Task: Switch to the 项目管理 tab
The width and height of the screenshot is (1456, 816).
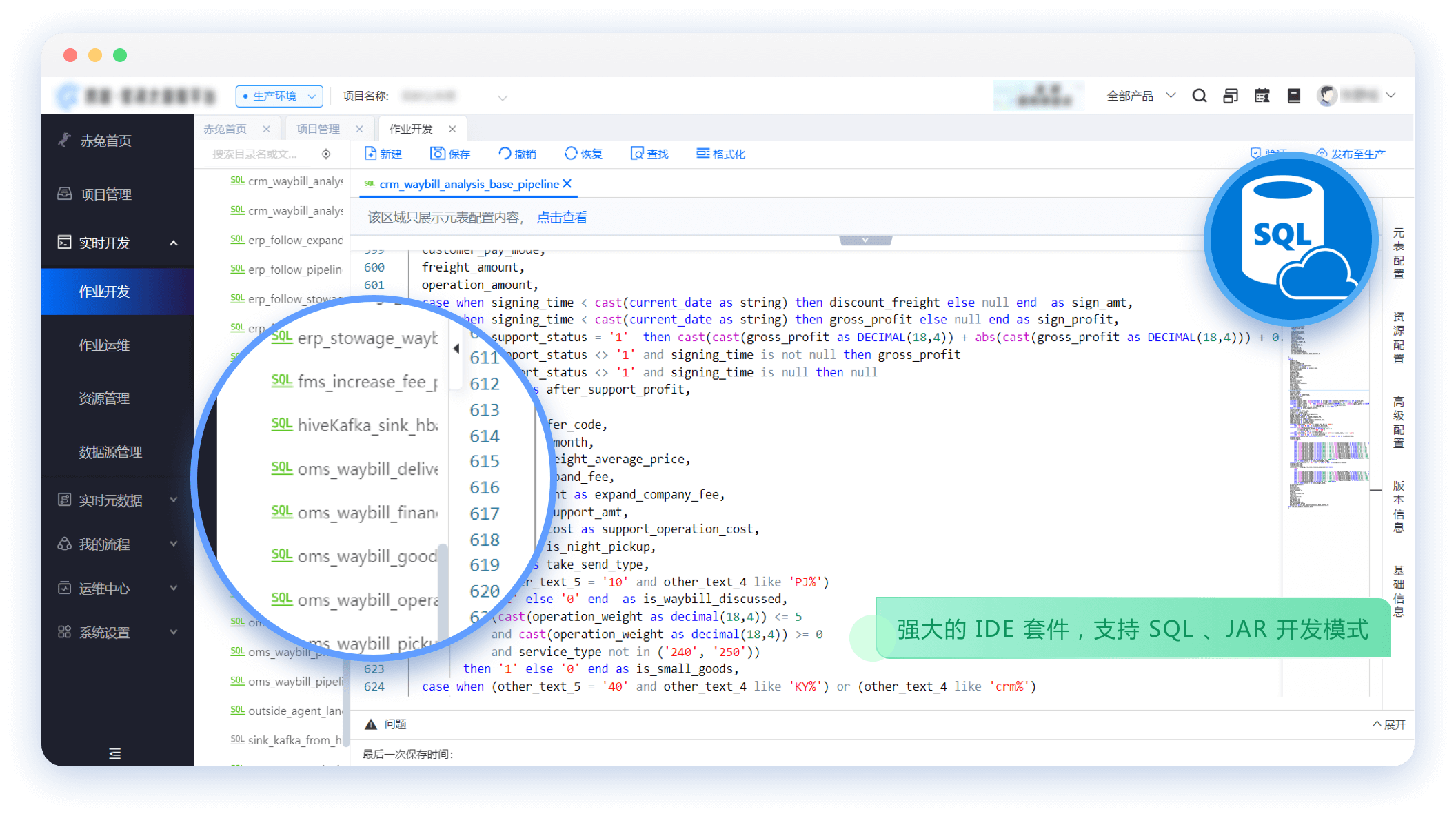Action: 318,129
